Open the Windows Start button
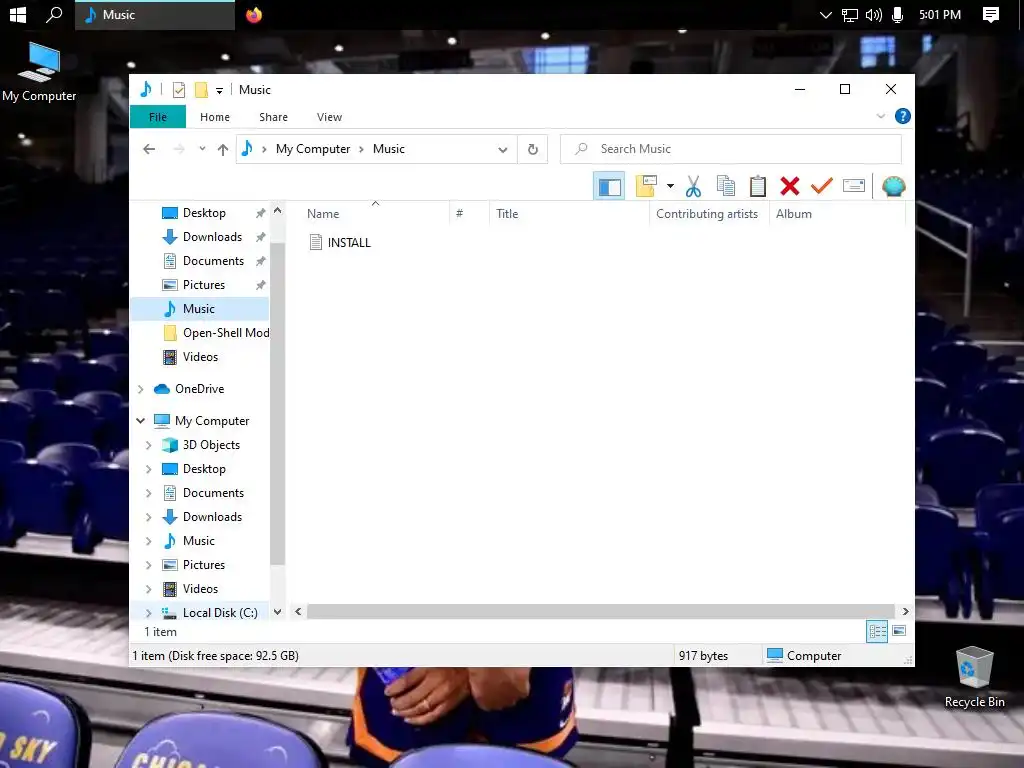The height and width of the screenshot is (768, 1024). [x=18, y=14]
